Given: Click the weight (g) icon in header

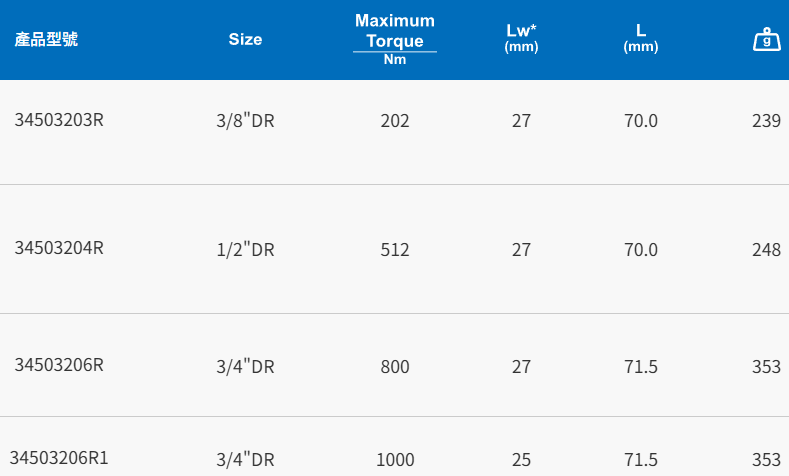Looking at the screenshot, I should pyautogui.click(x=766, y=40).
